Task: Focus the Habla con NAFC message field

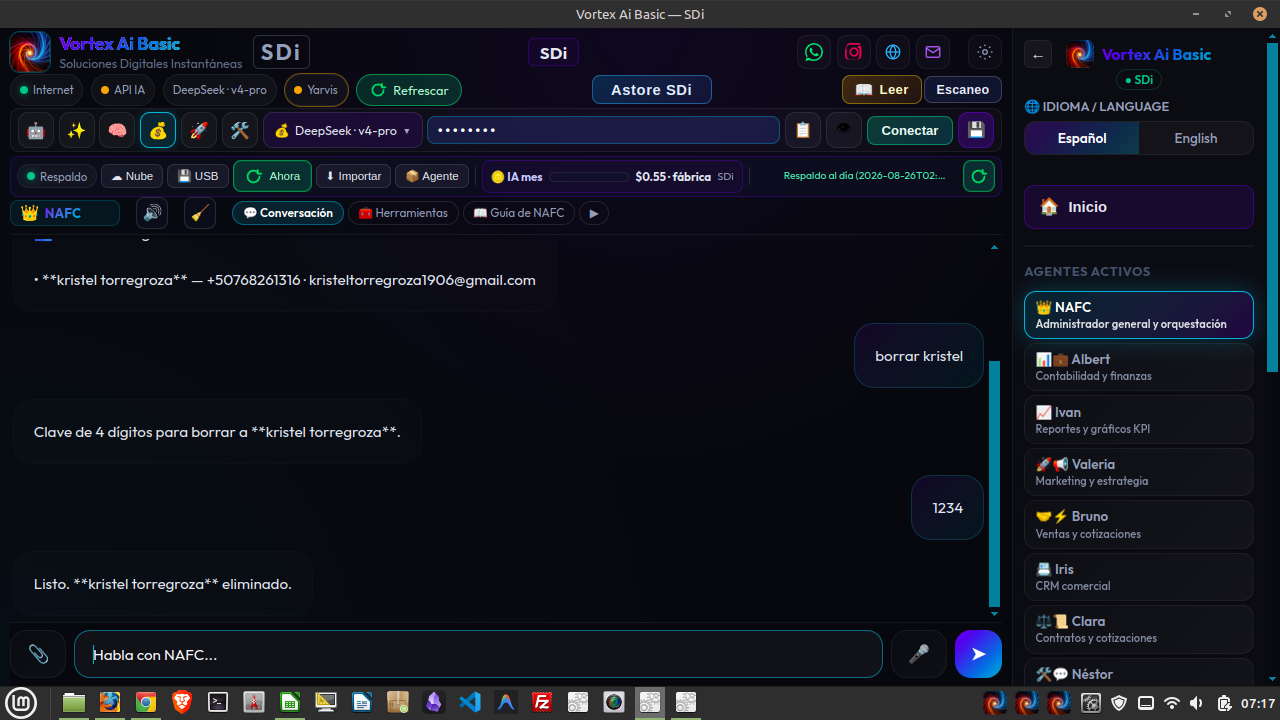Action: click(478, 654)
